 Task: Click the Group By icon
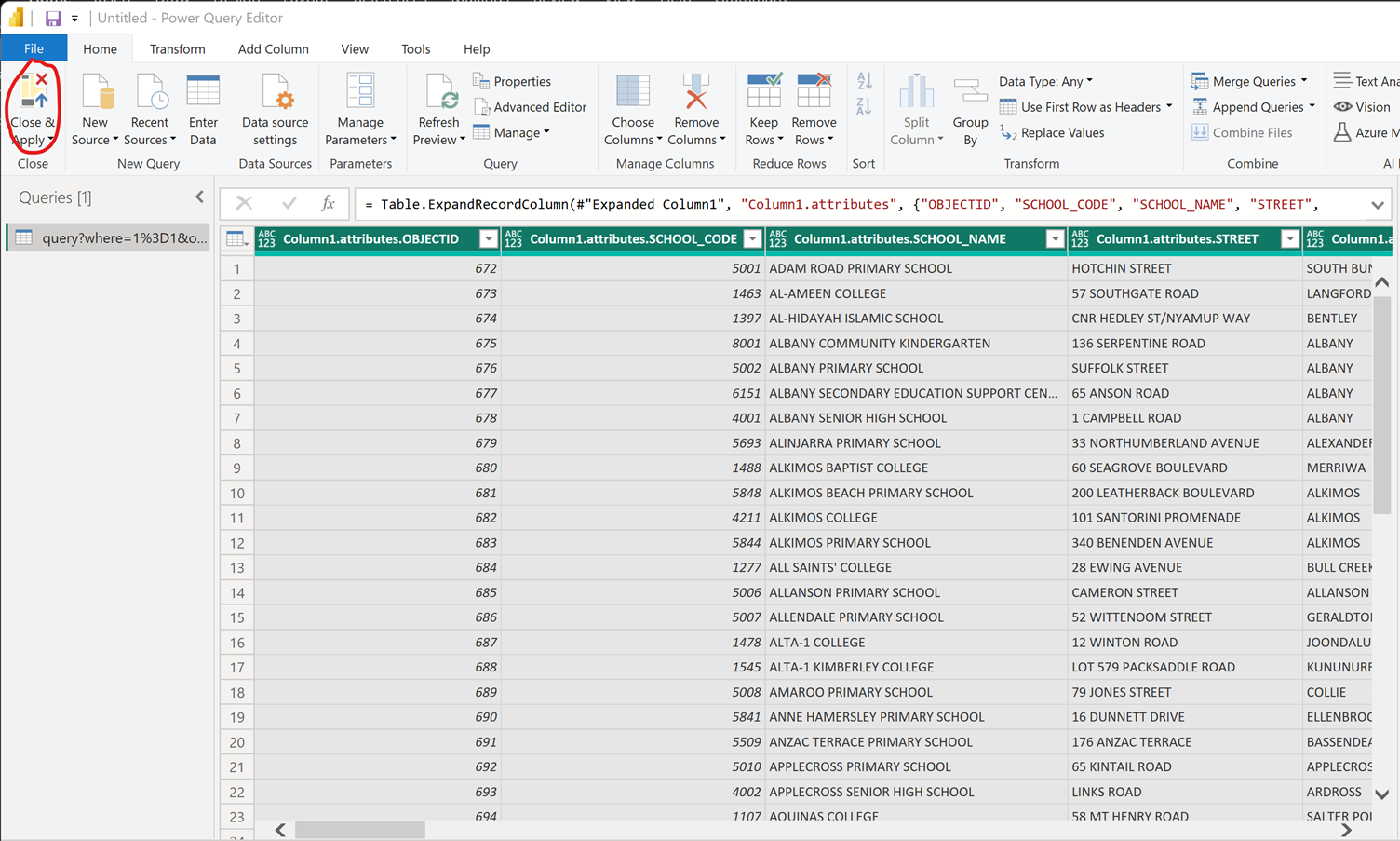[x=970, y=92]
